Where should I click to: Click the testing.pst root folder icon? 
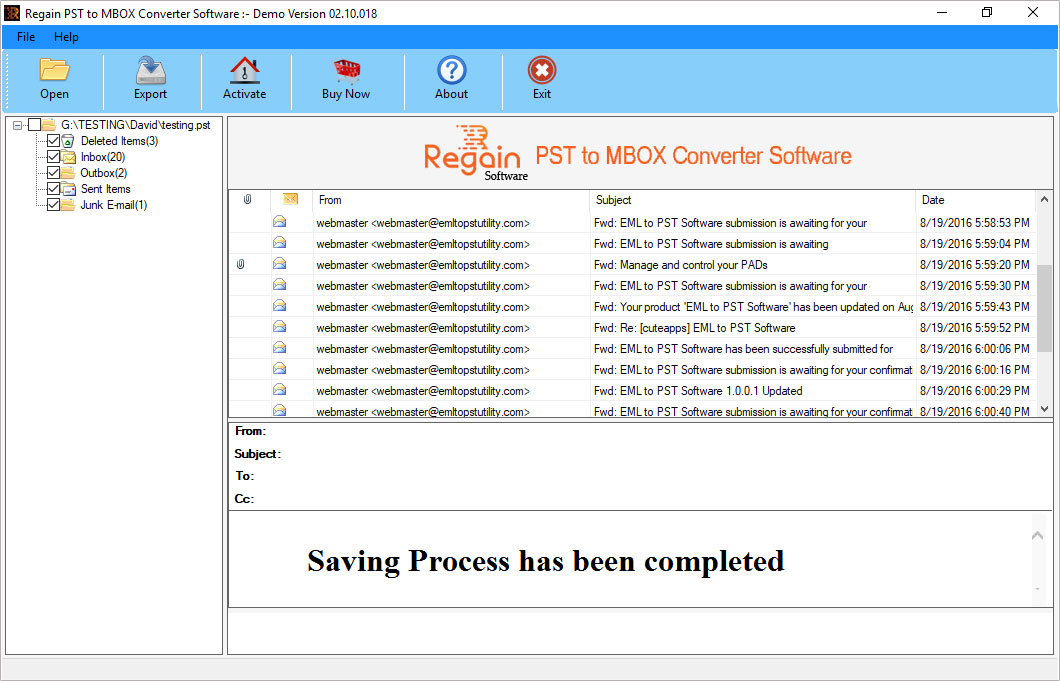tap(49, 124)
